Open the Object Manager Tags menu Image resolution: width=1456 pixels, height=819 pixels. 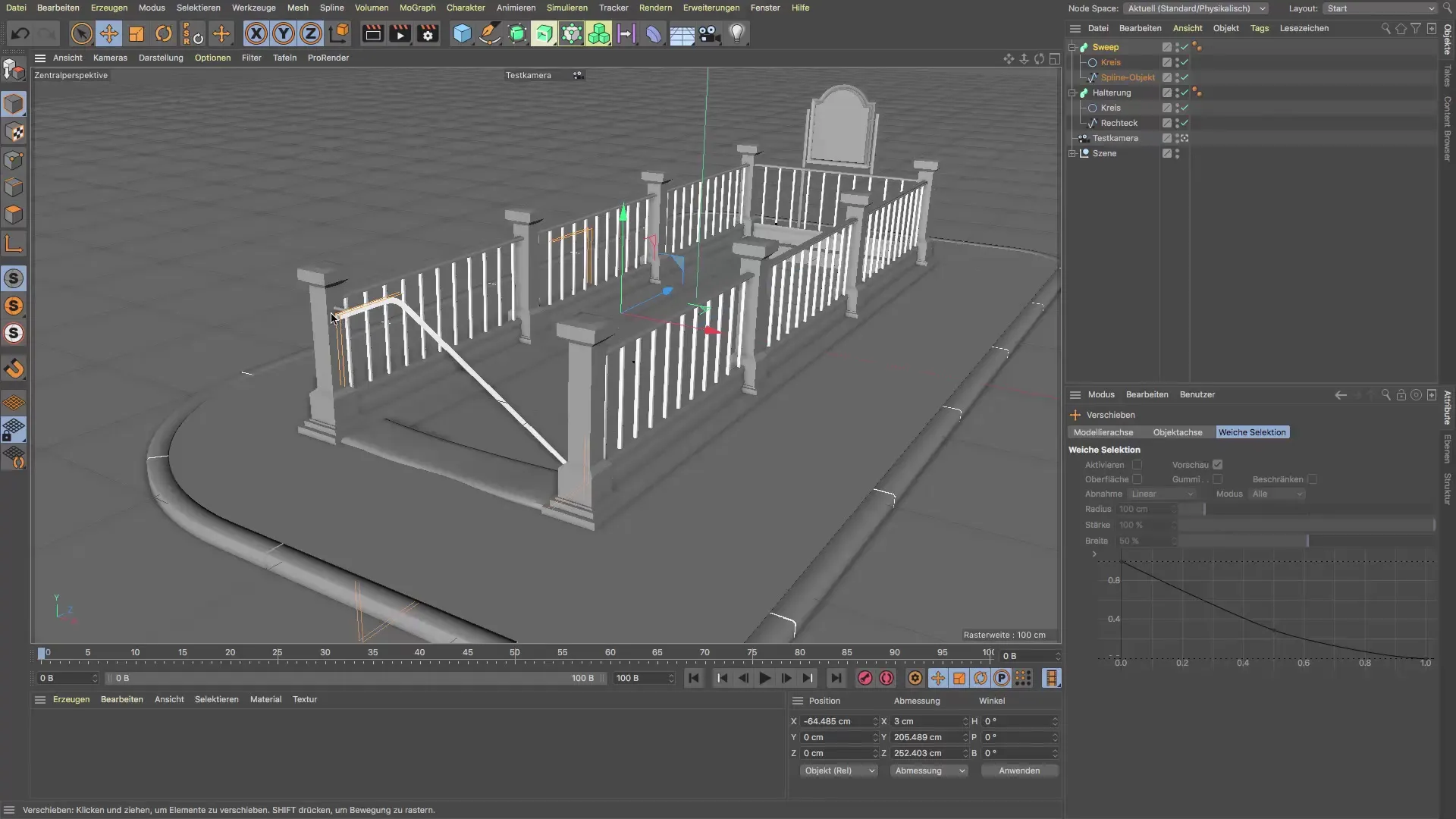[1260, 28]
